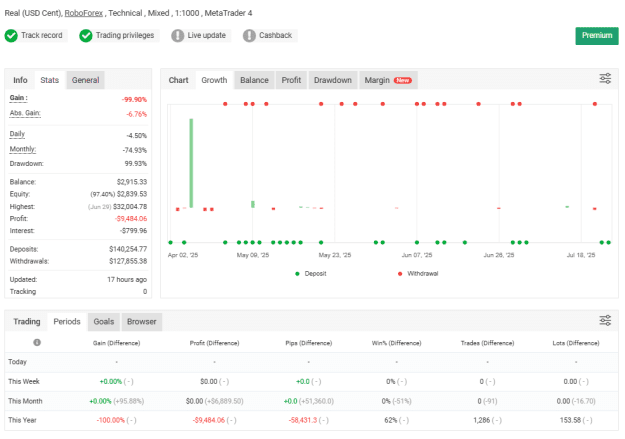The width and height of the screenshot is (625, 439).
Task: Click the Daily label
Action: click(x=17, y=134)
